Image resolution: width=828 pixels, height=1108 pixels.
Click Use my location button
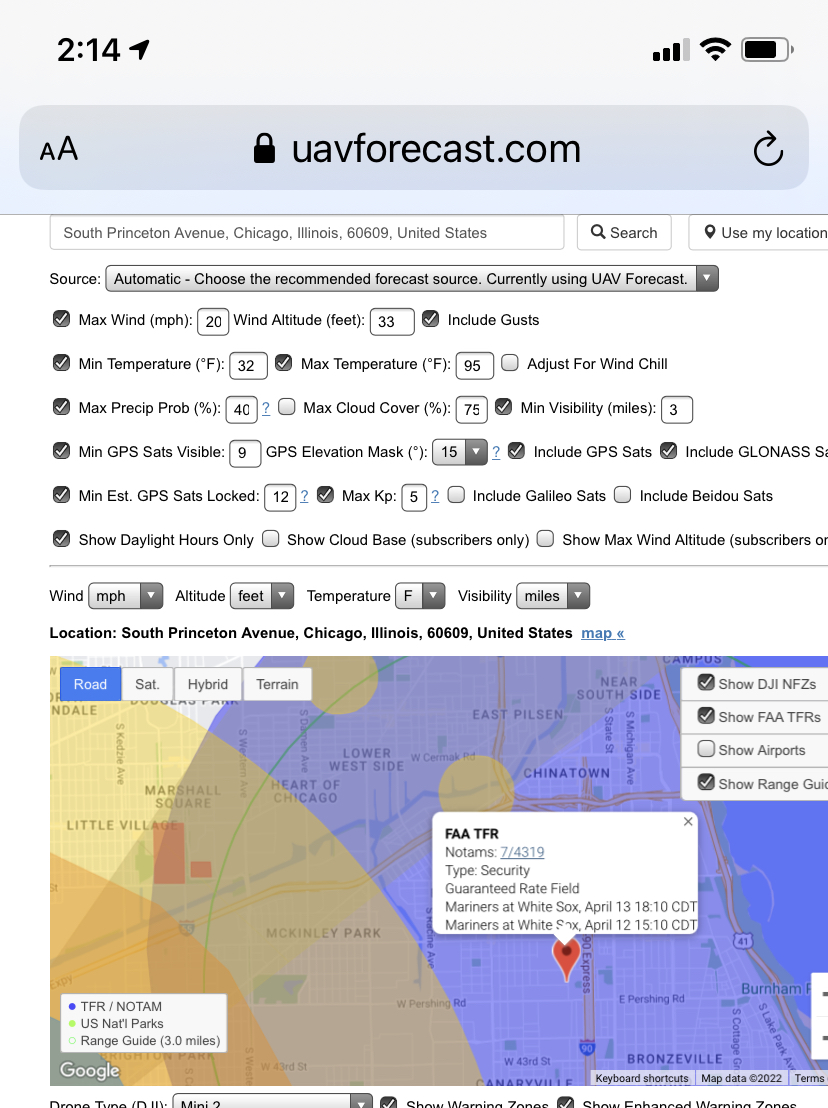point(759,232)
